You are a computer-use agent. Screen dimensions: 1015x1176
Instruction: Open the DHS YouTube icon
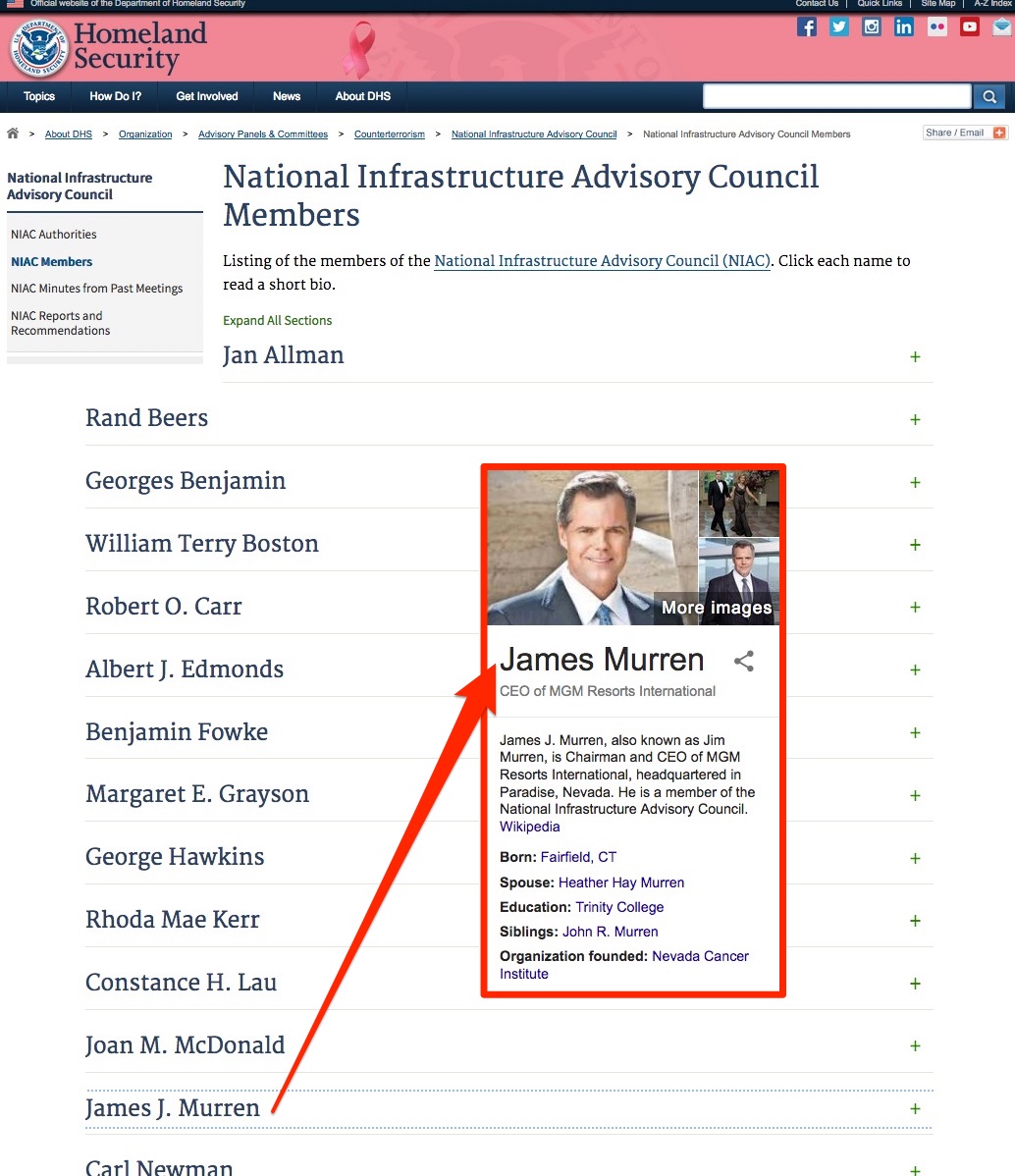(x=970, y=27)
